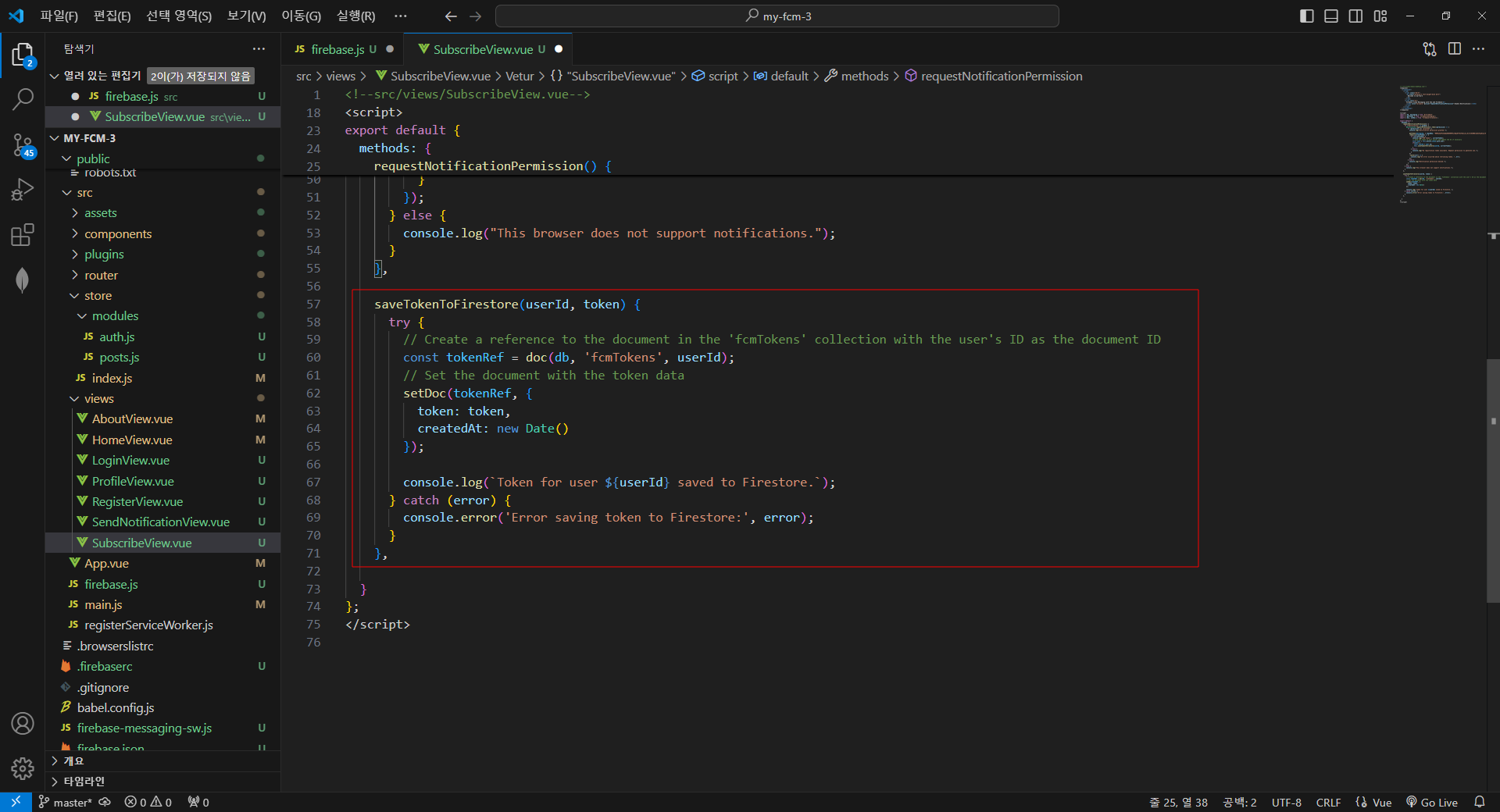Change file encoding UTF-8
The width and height of the screenshot is (1500, 812).
click(1287, 802)
